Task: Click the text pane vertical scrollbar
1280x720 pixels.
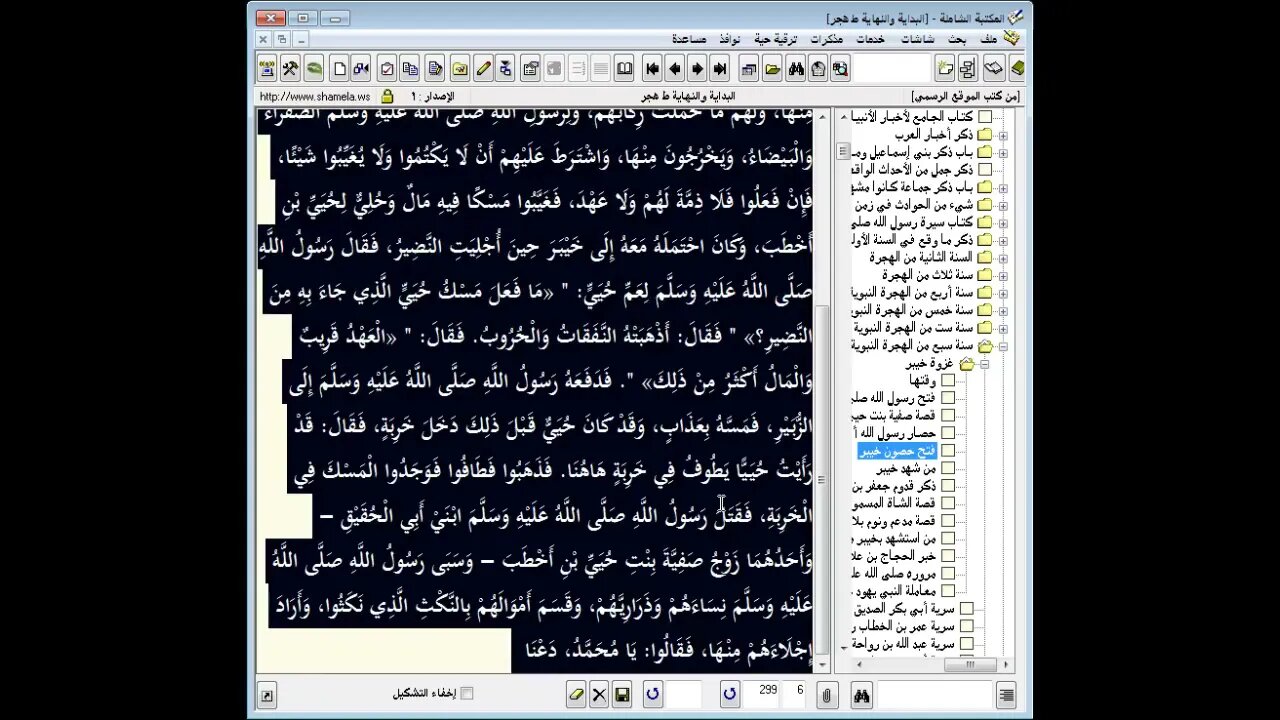Action: tap(823, 389)
